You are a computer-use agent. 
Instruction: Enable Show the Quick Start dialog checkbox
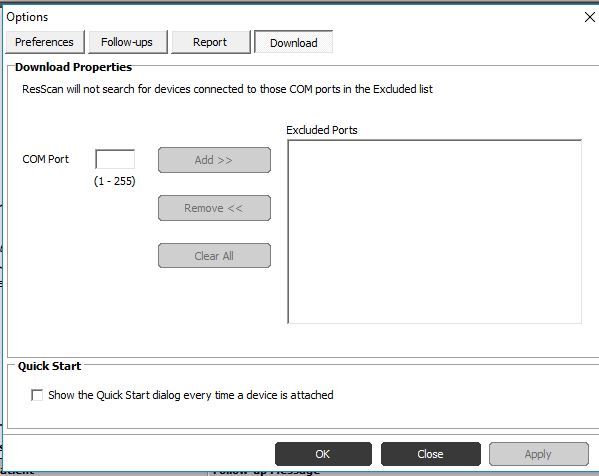pyautogui.click(x=37, y=395)
